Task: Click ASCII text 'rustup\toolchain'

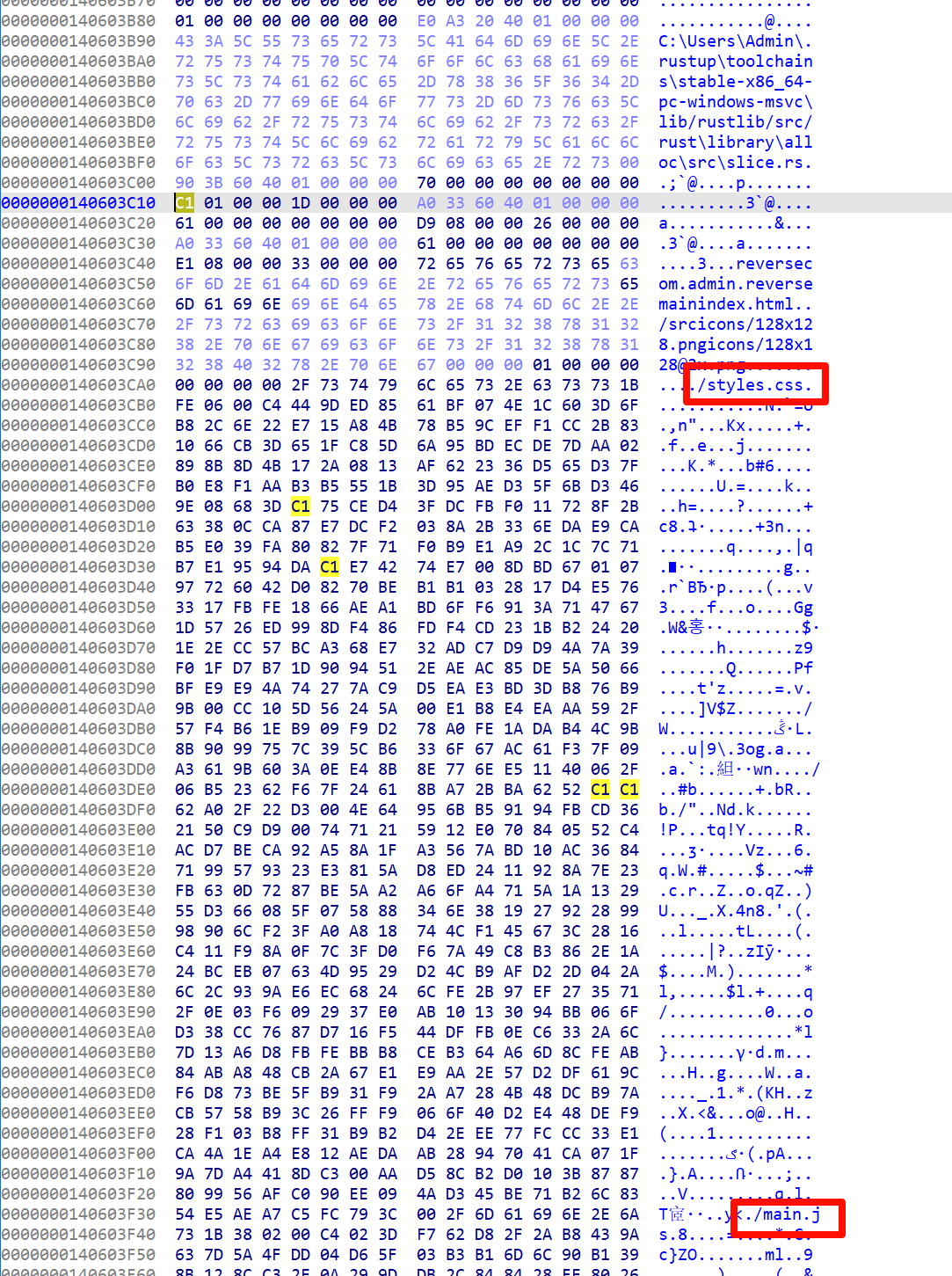Action: [x=735, y=62]
